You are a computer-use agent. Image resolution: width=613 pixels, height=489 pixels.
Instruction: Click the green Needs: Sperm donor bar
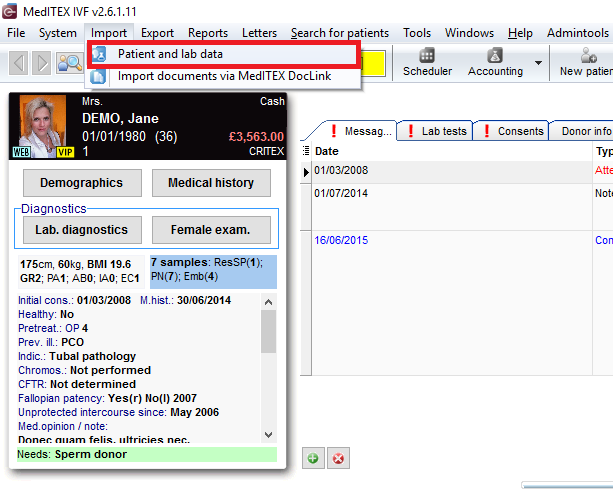pos(147,454)
